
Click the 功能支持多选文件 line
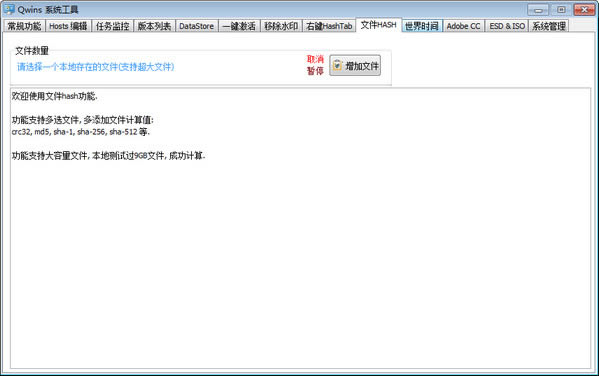pos(83,120)
